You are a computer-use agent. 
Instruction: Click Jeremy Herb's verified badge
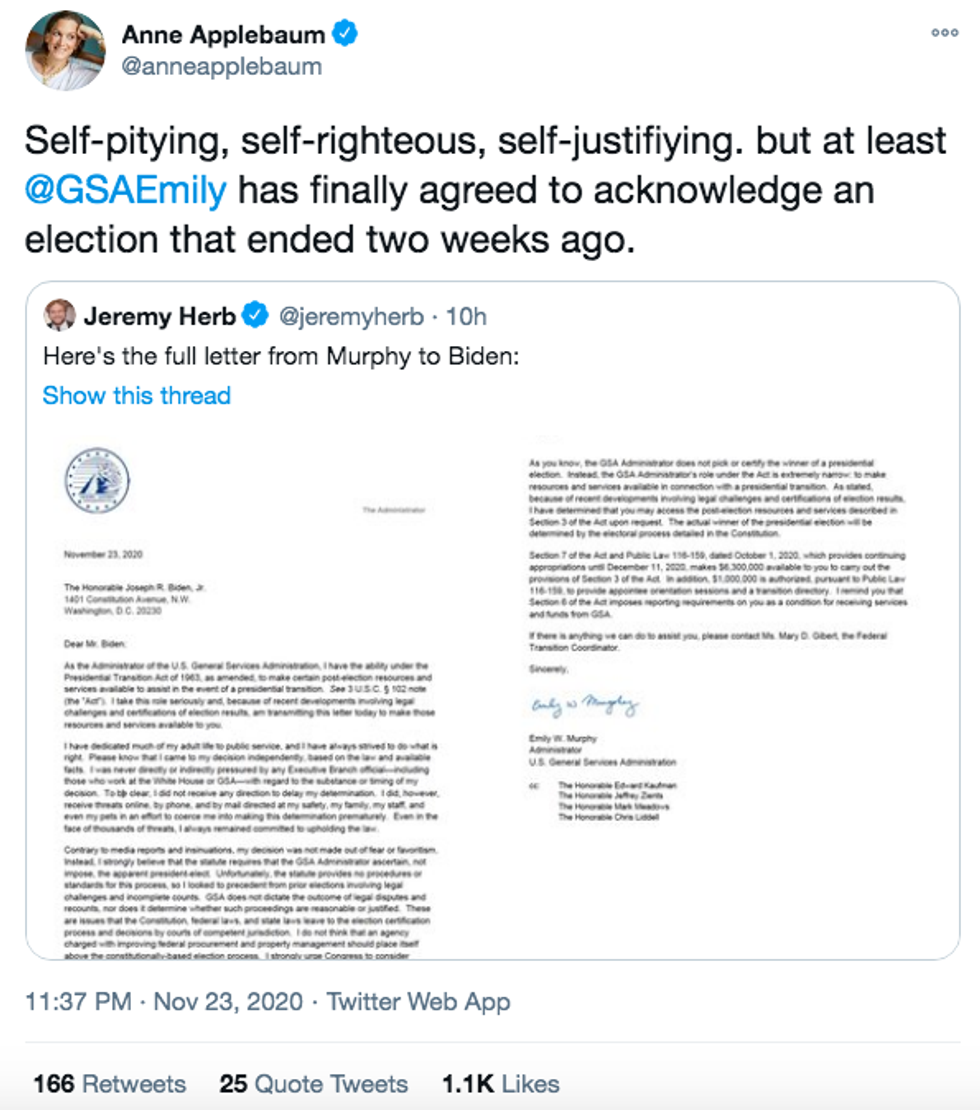[x=256, y=317]
